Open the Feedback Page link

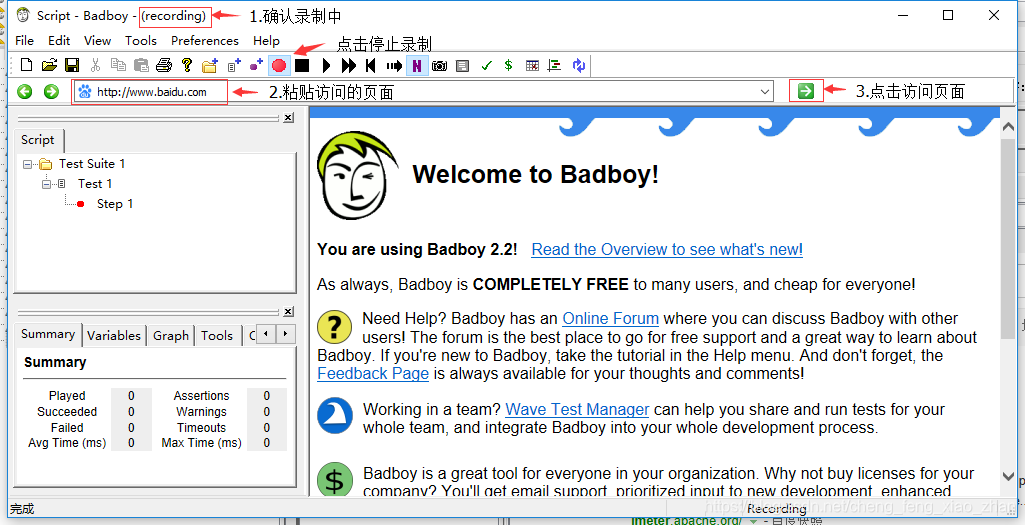[x=373, y=373]
